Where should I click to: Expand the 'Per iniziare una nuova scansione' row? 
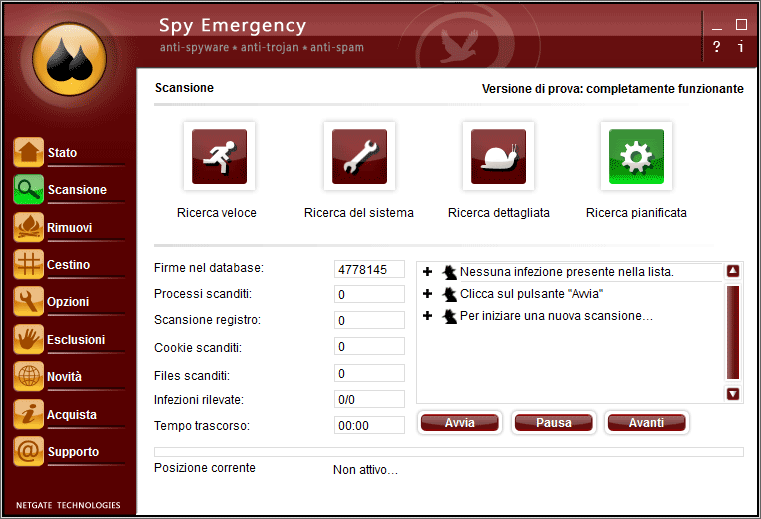click(428, 316)
